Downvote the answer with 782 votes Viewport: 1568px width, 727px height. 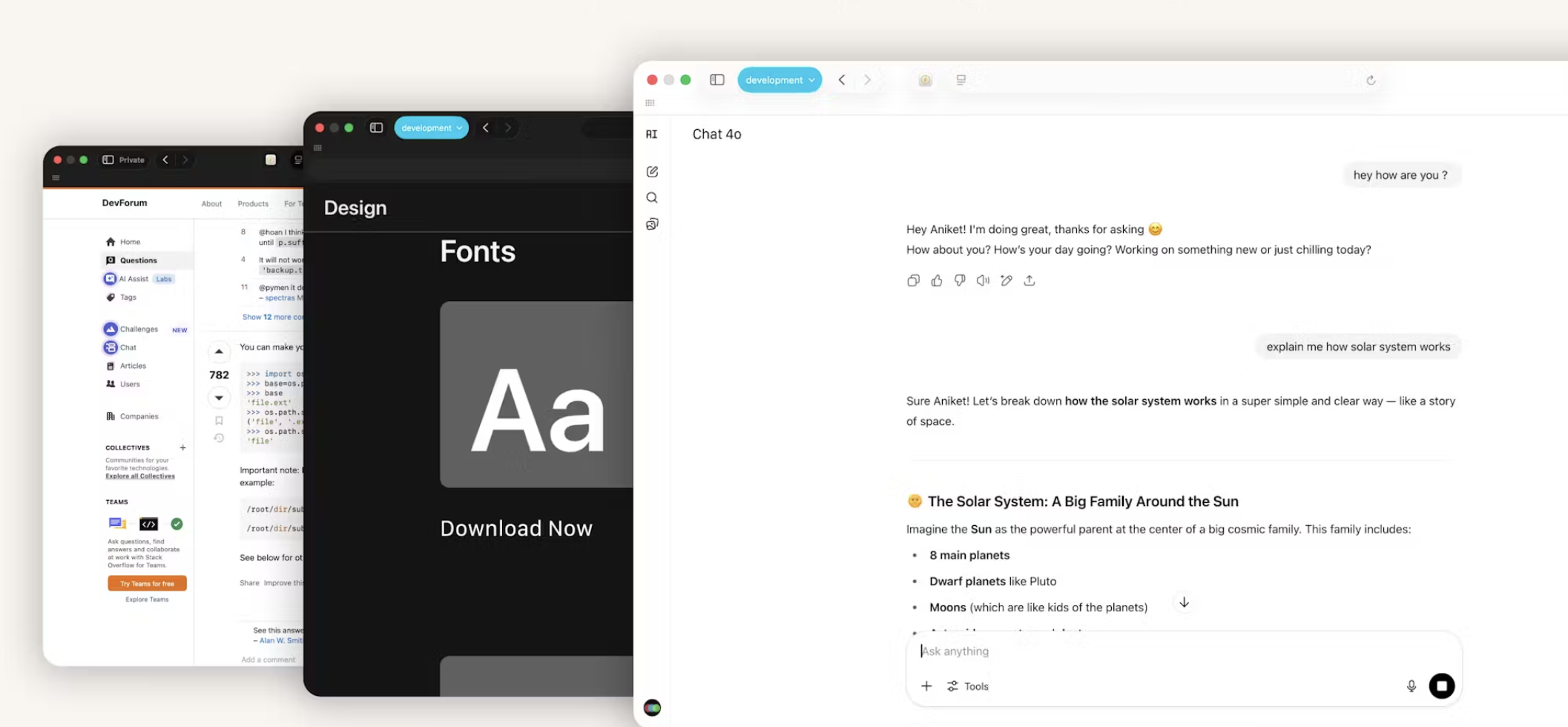pyautogui.click(x=219, y=398)
